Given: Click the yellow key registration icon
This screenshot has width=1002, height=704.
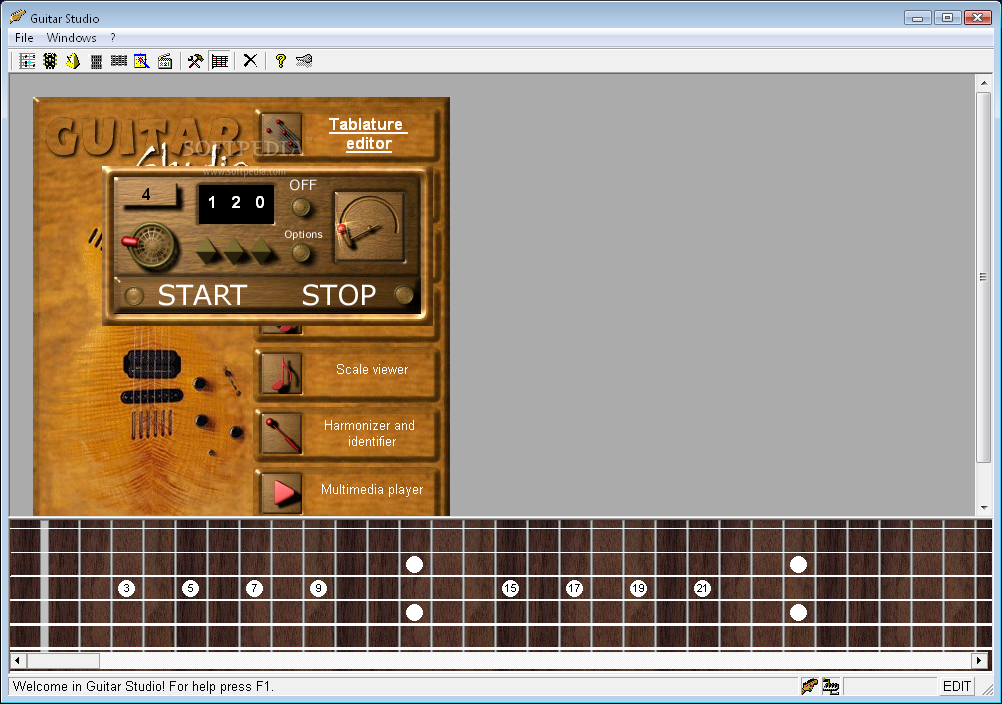Looking at the screenshot, I should point(304,61).
